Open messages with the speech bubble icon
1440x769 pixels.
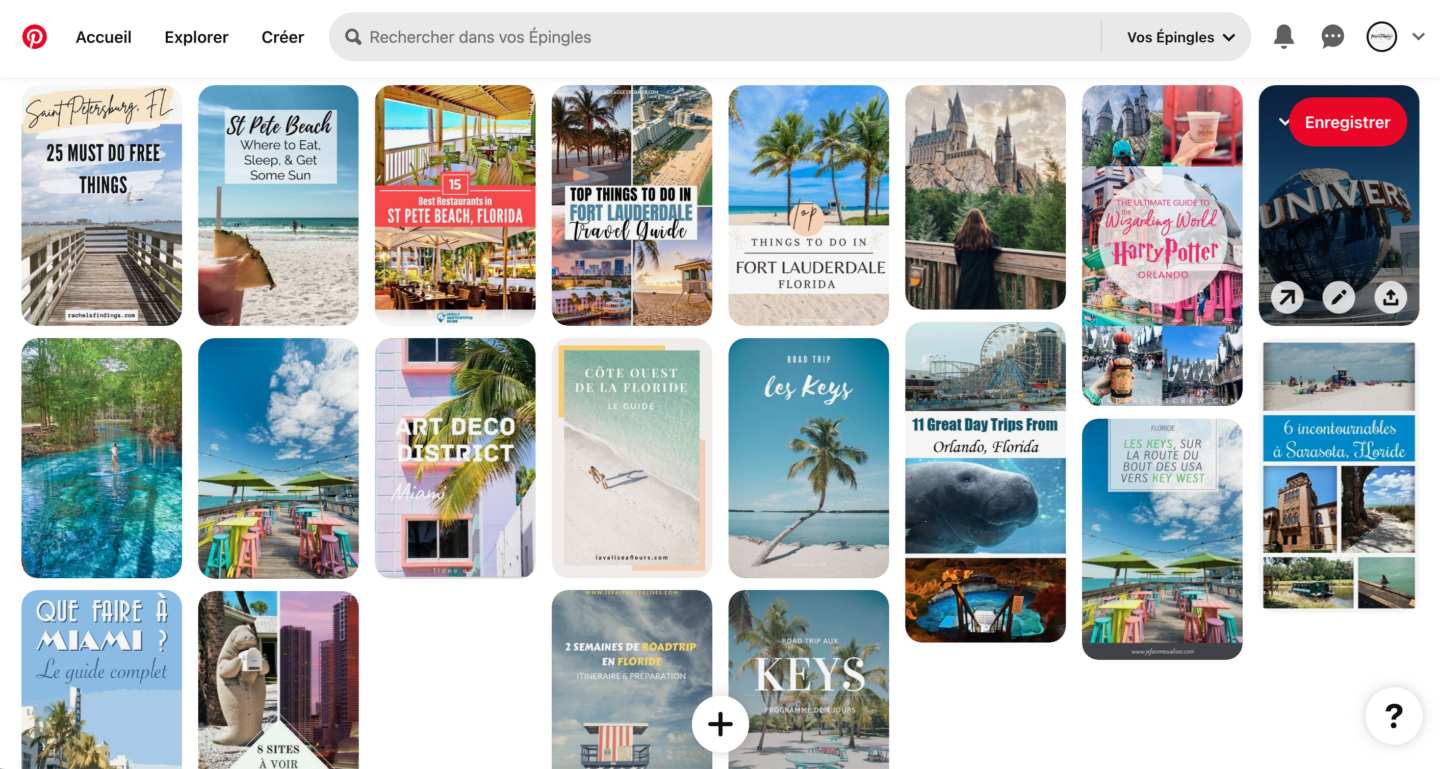1332,36
